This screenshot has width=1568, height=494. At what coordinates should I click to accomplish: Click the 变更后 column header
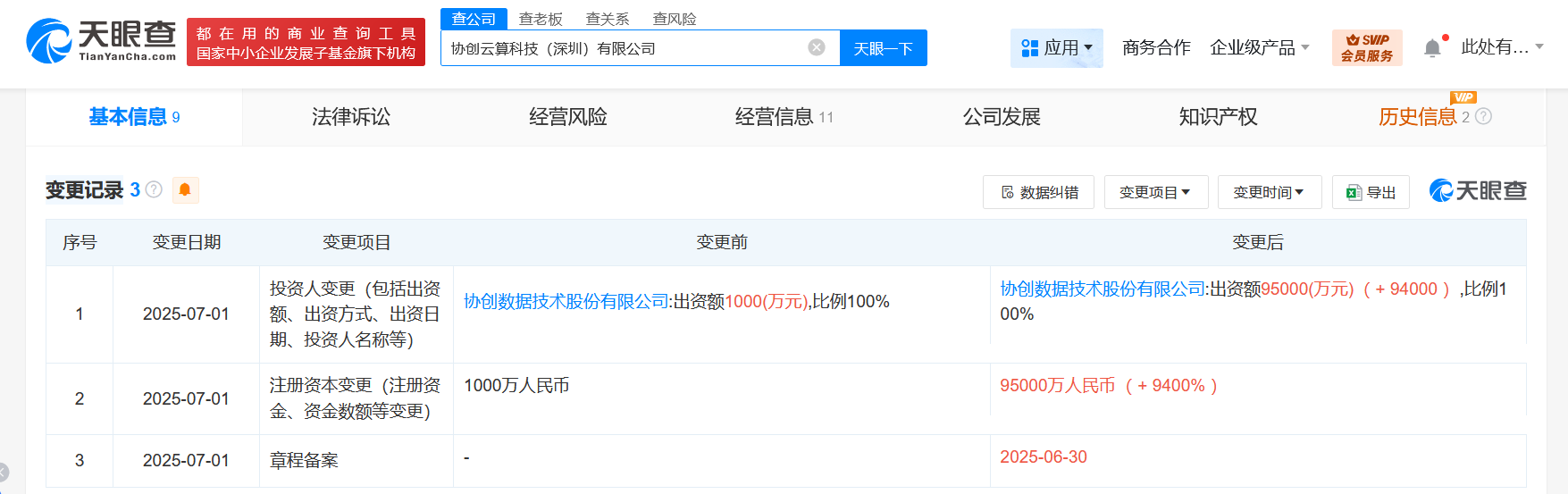pos(1258,242)
